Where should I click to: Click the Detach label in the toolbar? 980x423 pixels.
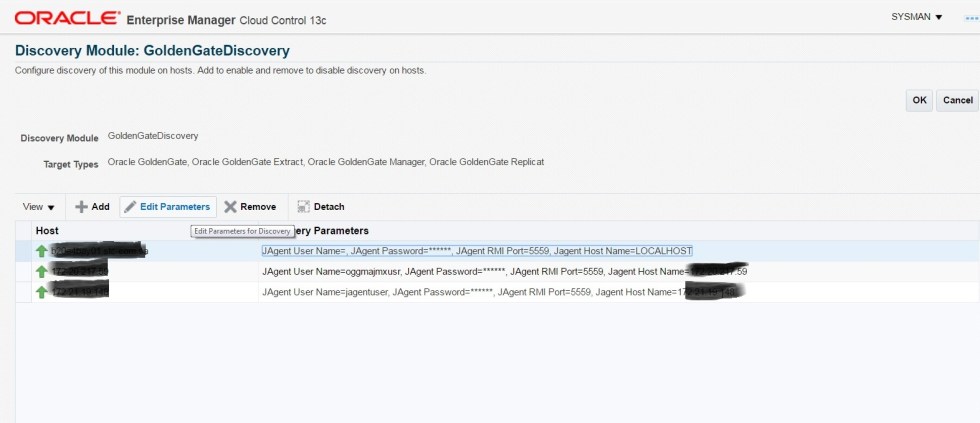[329, 207]
